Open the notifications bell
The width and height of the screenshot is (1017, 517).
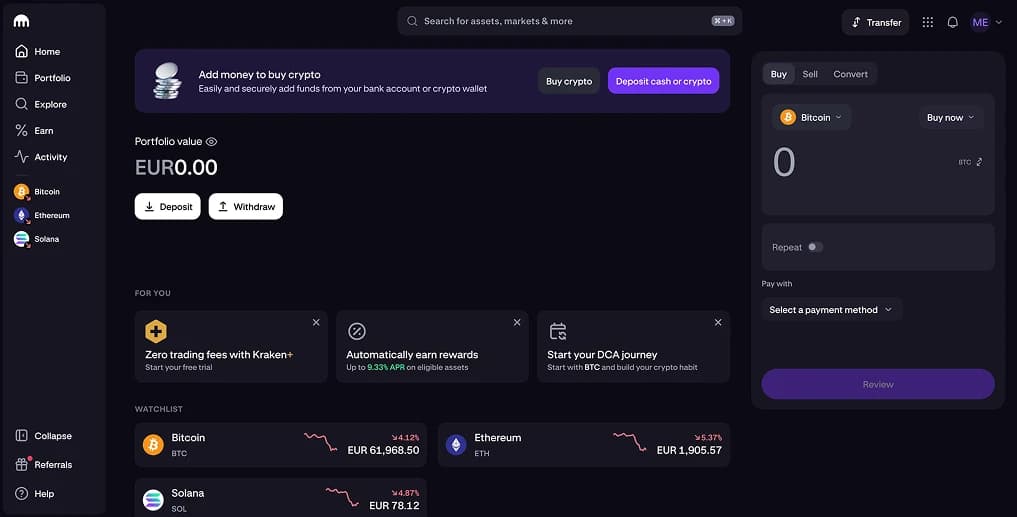[952, 22]
